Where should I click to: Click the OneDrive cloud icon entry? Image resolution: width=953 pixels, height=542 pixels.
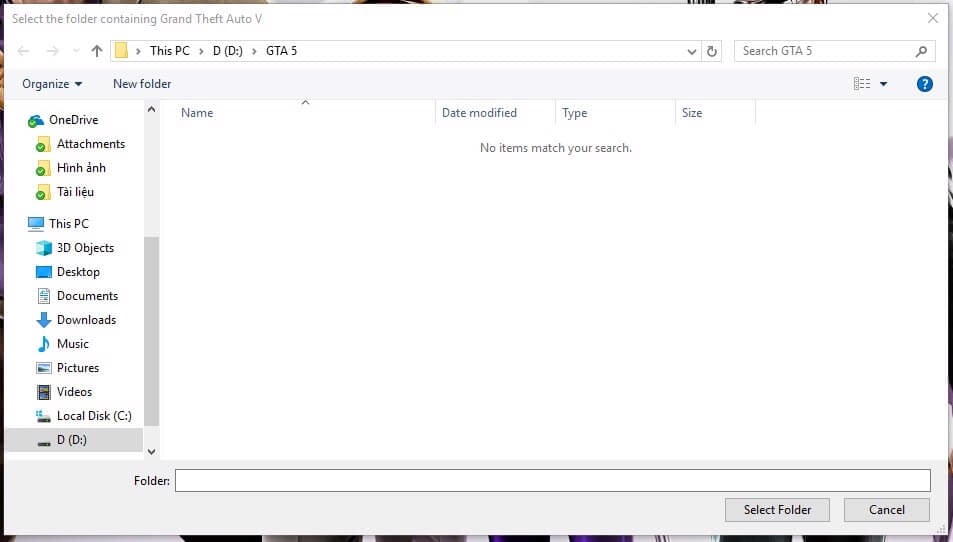[72, 120]
